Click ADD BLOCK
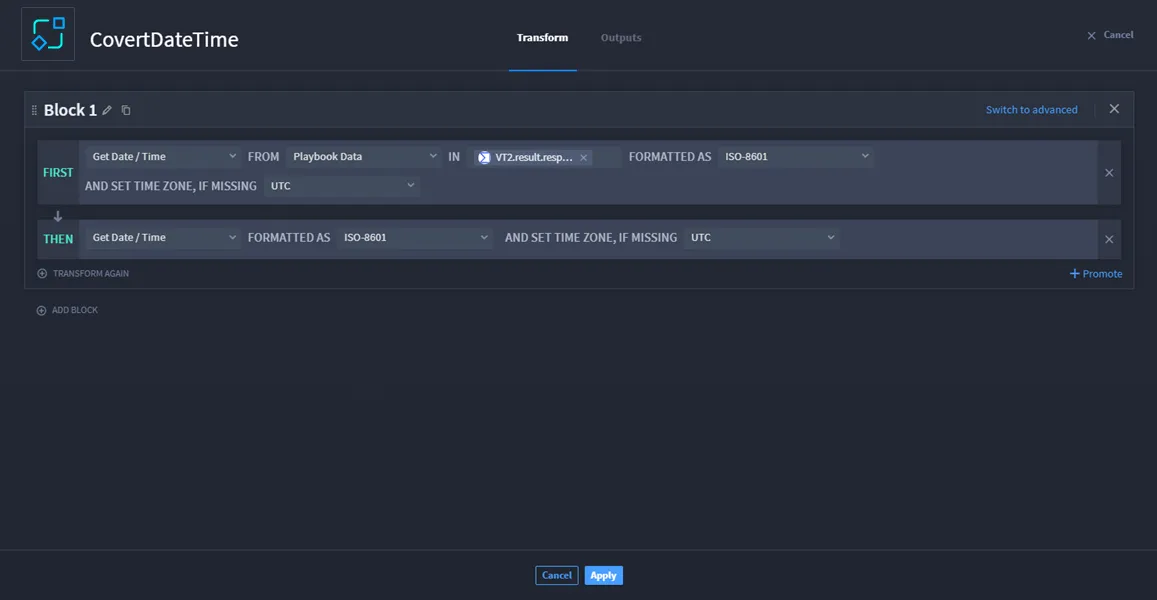The width and height of the screenshot is (1157, 600). pyautogui.click(x=75, y=310)
